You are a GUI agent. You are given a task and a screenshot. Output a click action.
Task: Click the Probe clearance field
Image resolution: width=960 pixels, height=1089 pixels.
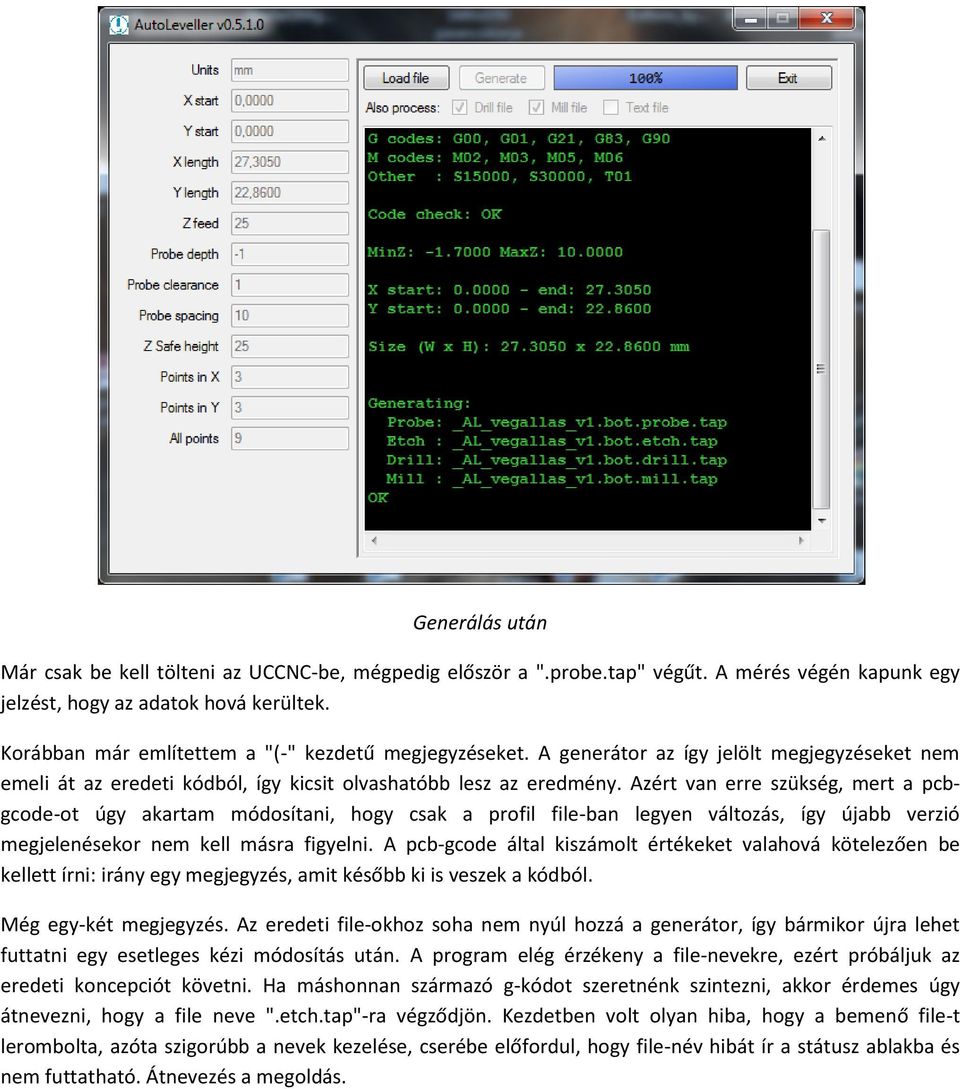(290, 285)
